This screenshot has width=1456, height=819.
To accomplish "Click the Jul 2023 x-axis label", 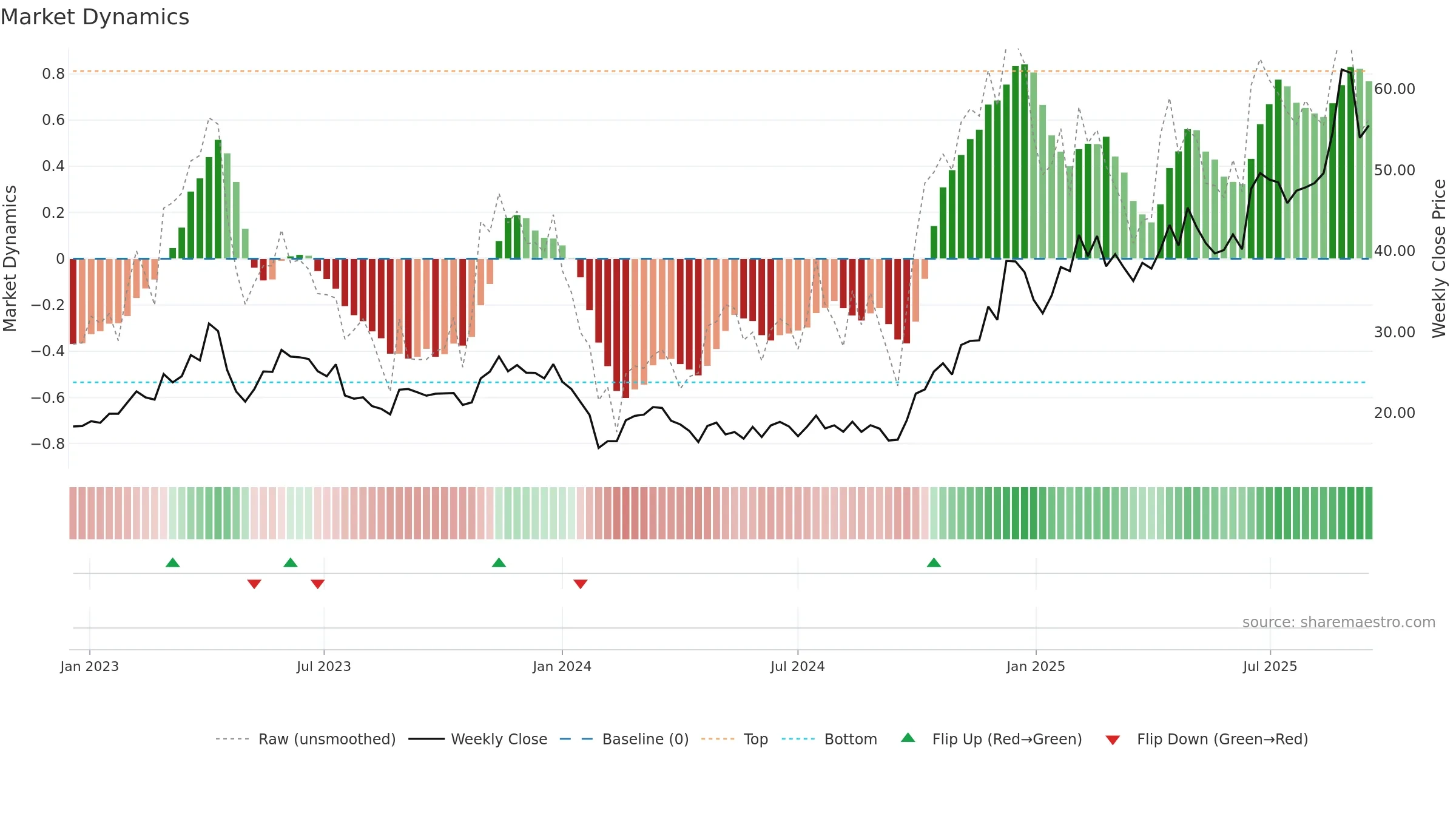I will pyautogui.click(x=324, y=666).
